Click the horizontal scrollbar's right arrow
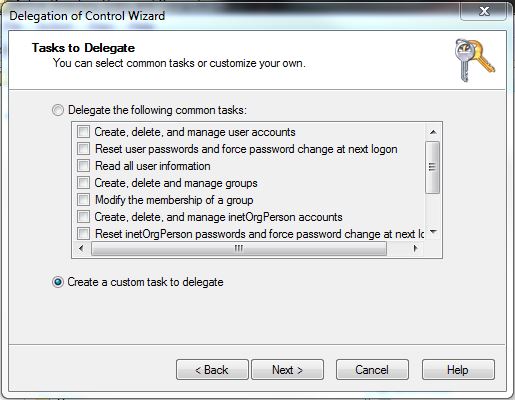 (x=415, y=248)
